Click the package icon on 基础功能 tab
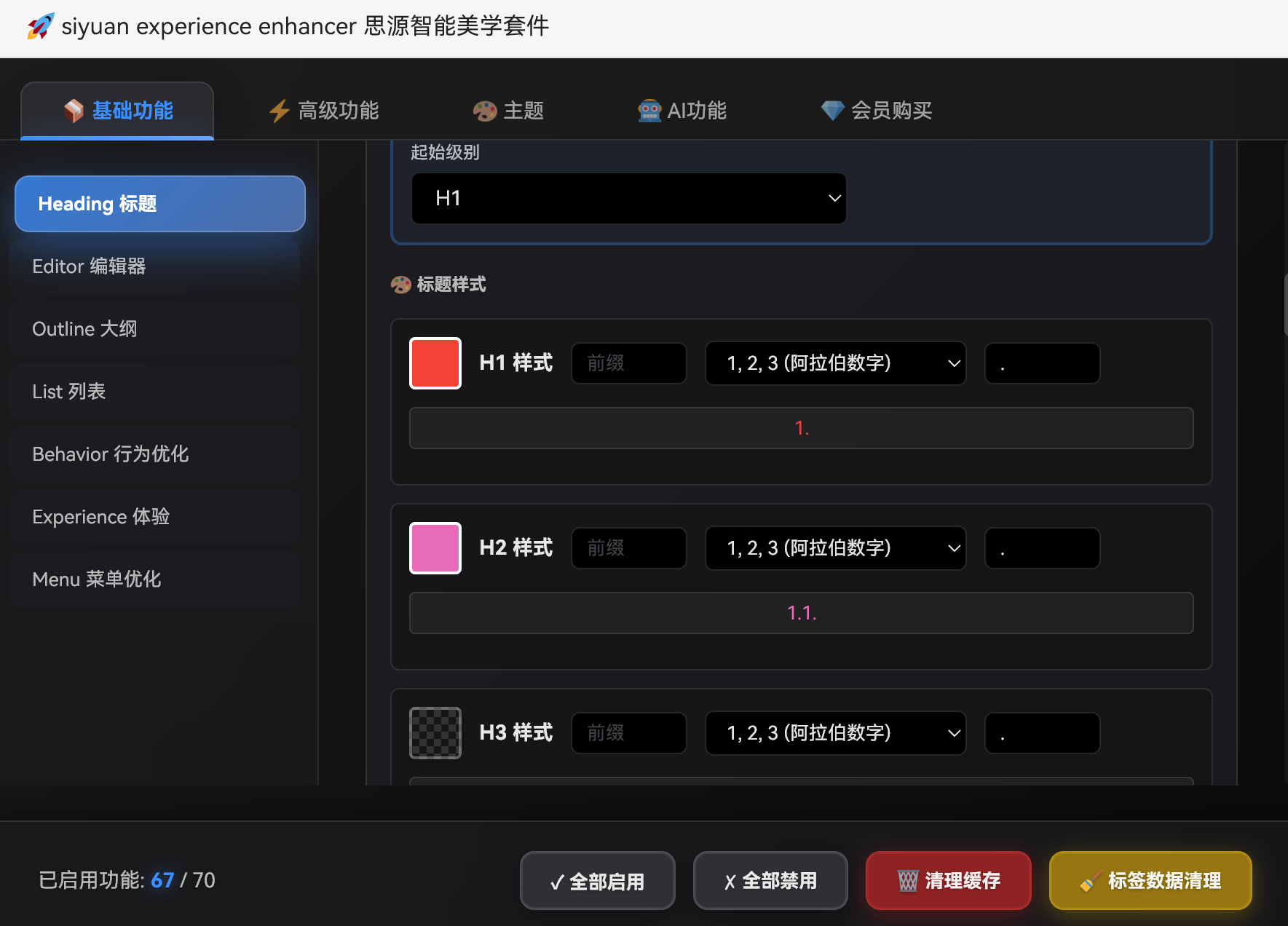 (74, 111)
